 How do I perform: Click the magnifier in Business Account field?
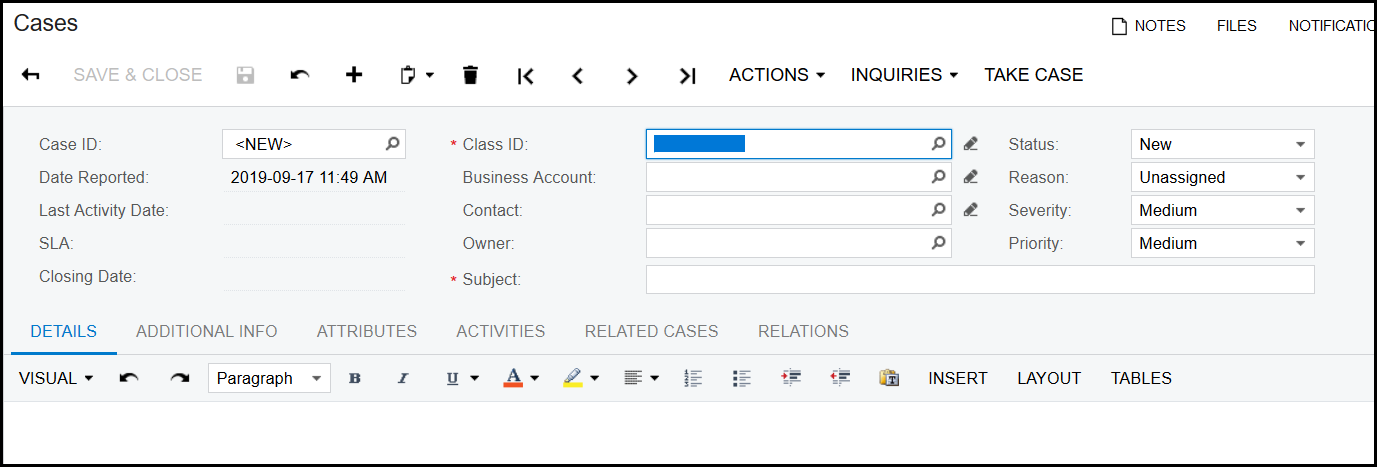click(938, 177)
